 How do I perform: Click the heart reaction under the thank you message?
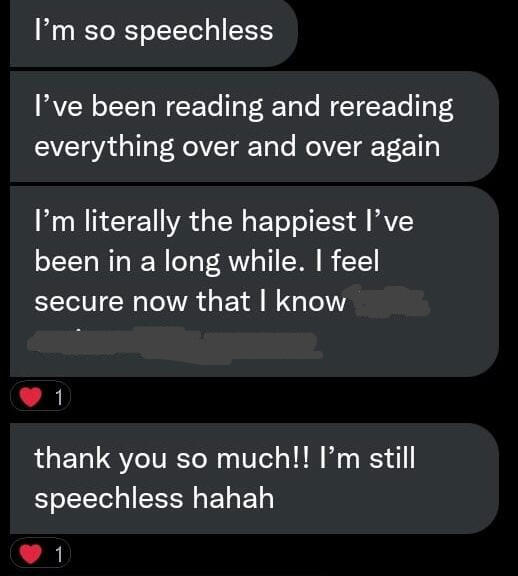pyautogui.click(x=30, y=554)
